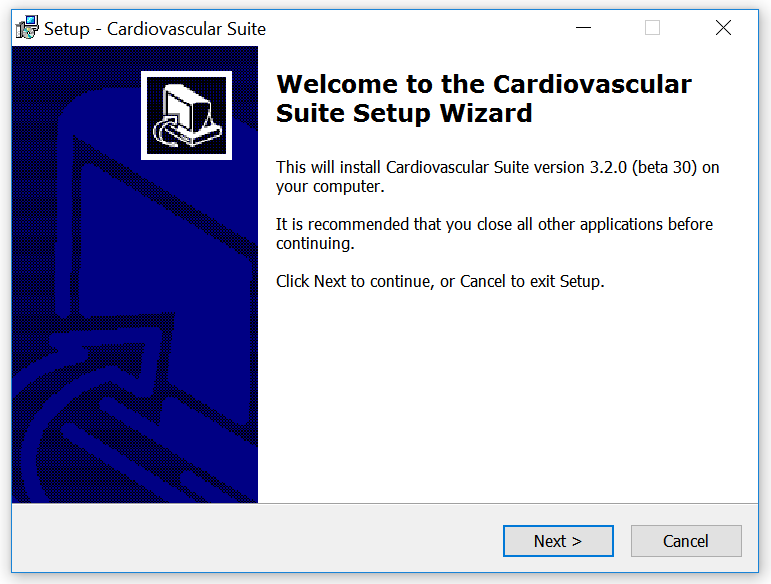Viewport: 771px width, 584px height.
Task: Open the setup icon system menu in title bar
Action: (x=27, y=28)
